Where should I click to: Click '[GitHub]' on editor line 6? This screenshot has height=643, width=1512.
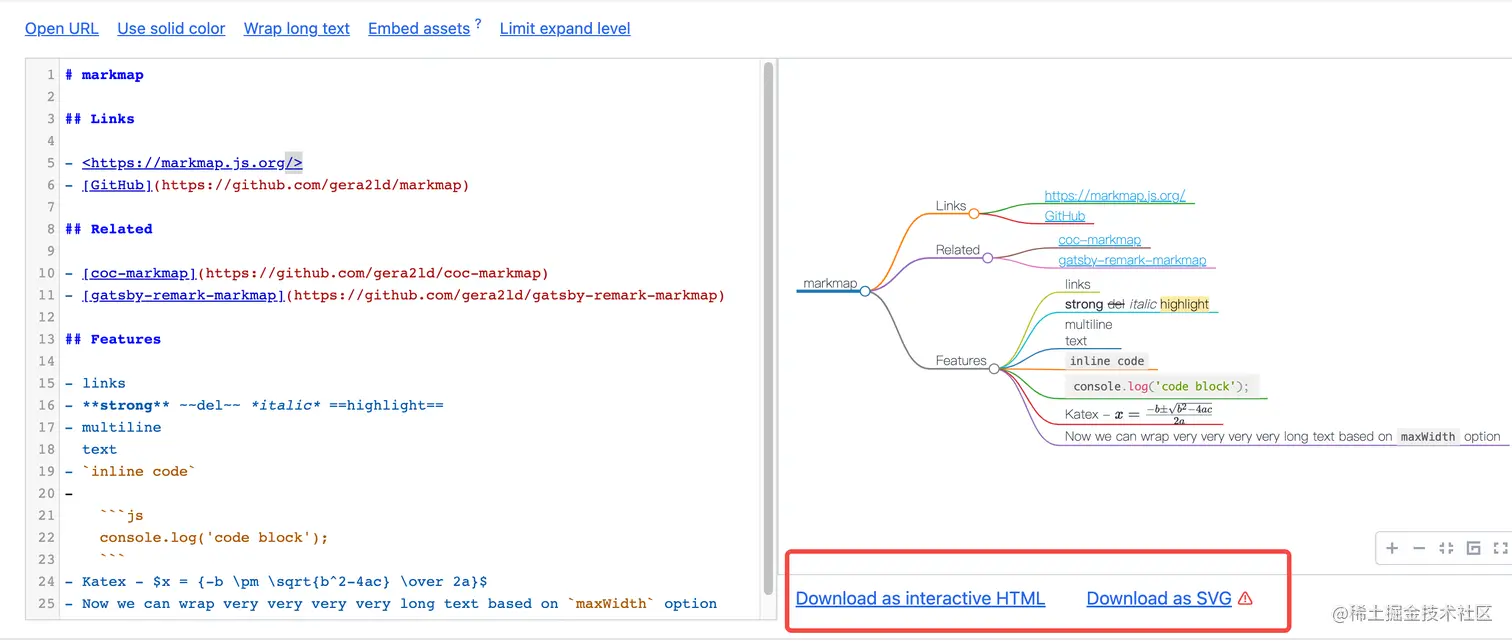pos(117,184)
